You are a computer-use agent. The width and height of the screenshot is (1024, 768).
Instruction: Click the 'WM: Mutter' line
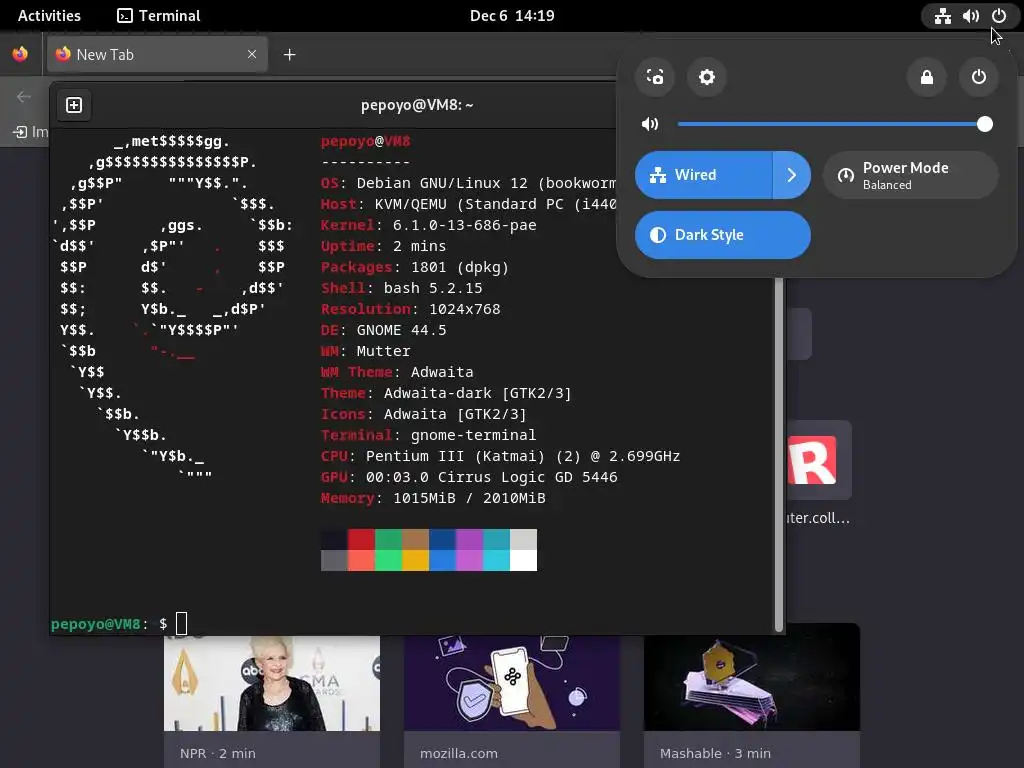(366, 351)
